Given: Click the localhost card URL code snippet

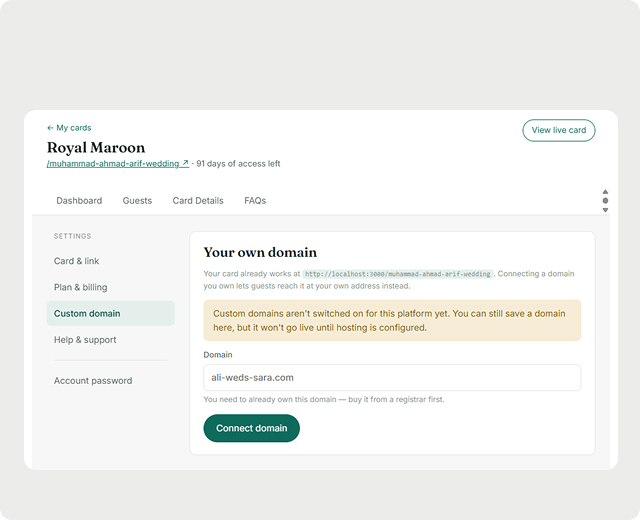Looking at the screenshot, I should click(398, 274).
